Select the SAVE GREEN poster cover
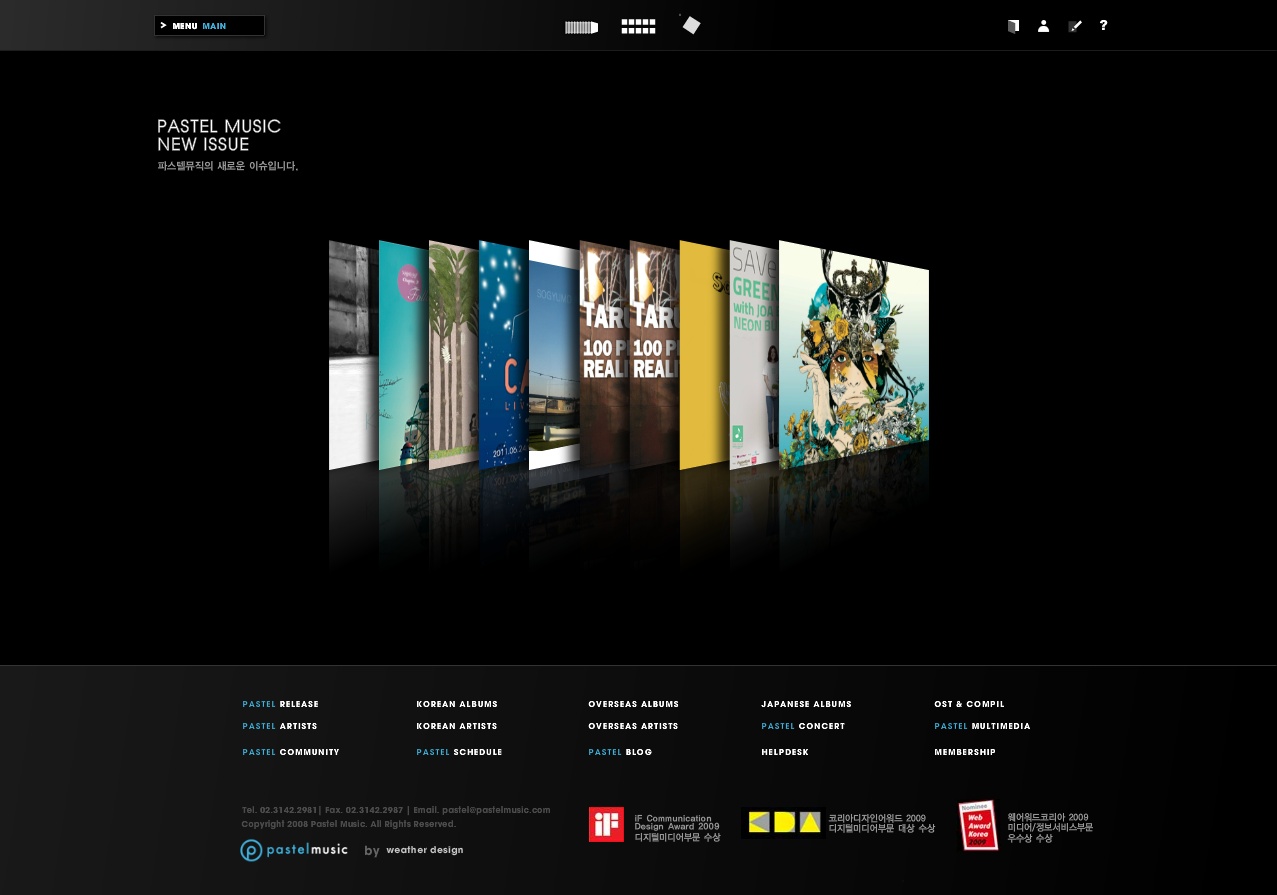 (754, 354)
